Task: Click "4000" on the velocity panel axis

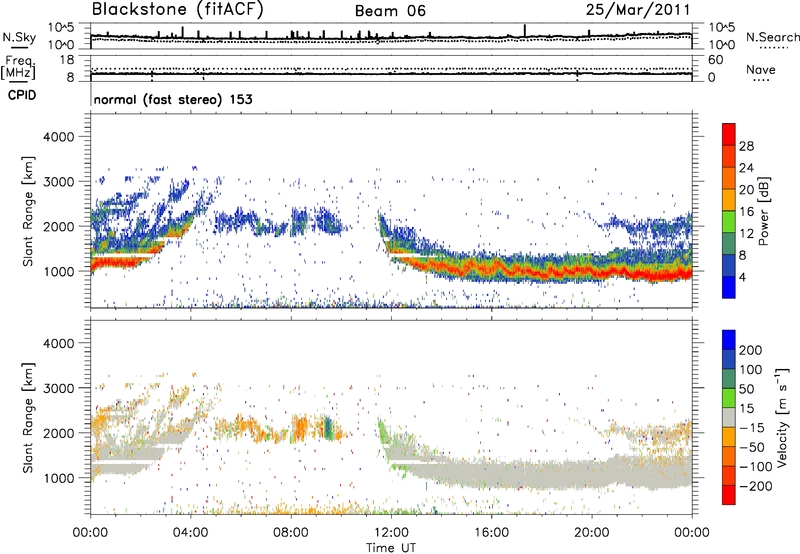Action: [x=58, y=343]
